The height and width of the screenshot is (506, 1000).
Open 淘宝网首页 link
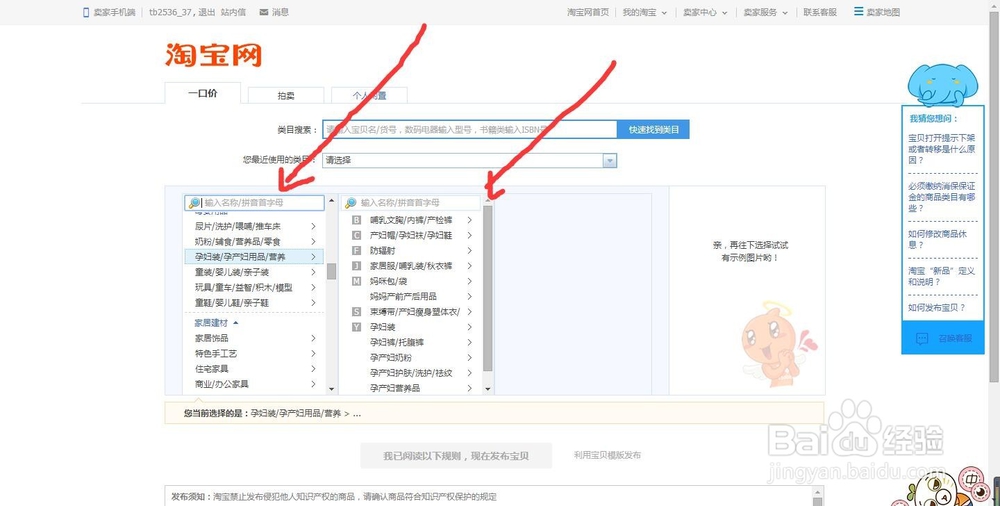coord(588,12)
